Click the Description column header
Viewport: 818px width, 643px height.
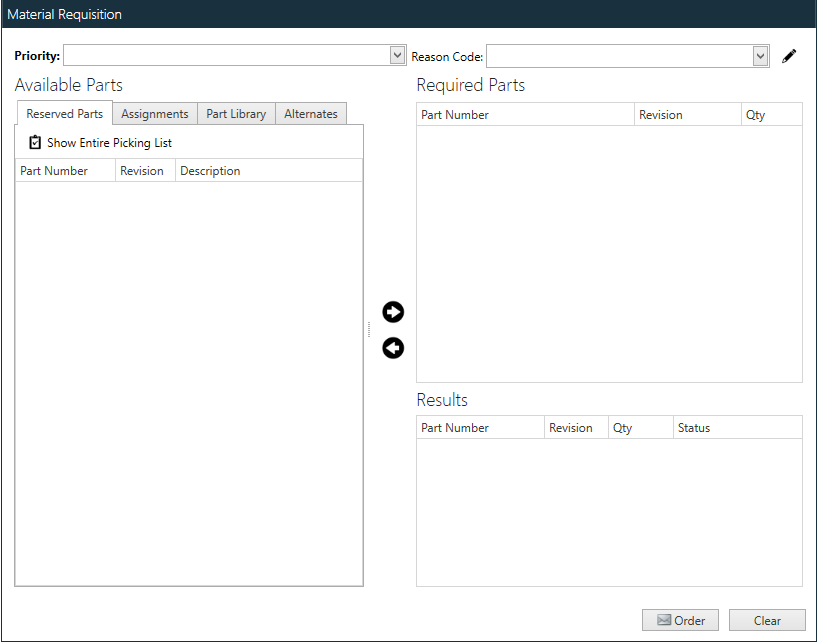click(210, 170)
